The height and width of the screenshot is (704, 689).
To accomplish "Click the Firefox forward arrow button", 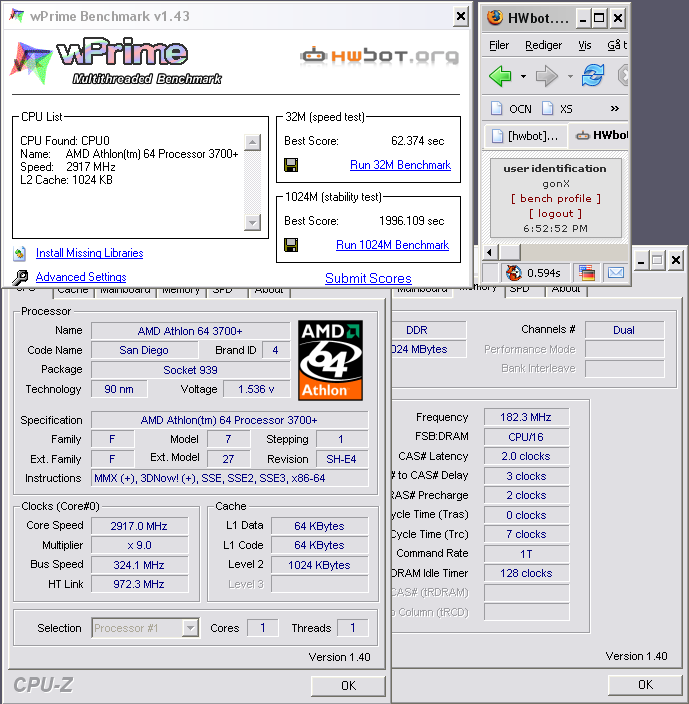I will [x=547, y=76].
